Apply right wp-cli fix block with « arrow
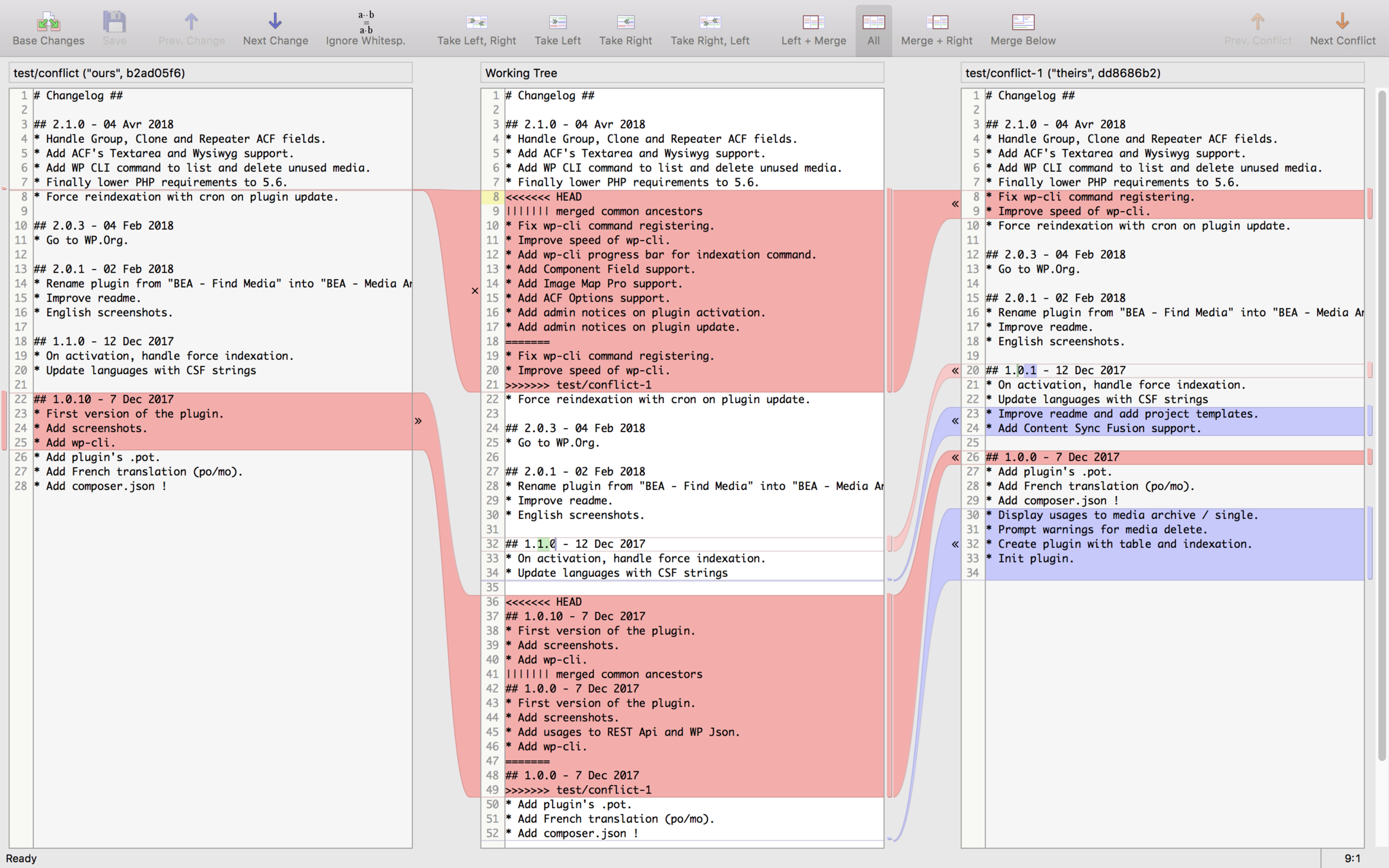This screenshot has width=1389, height=868. [x=955, y=204]
